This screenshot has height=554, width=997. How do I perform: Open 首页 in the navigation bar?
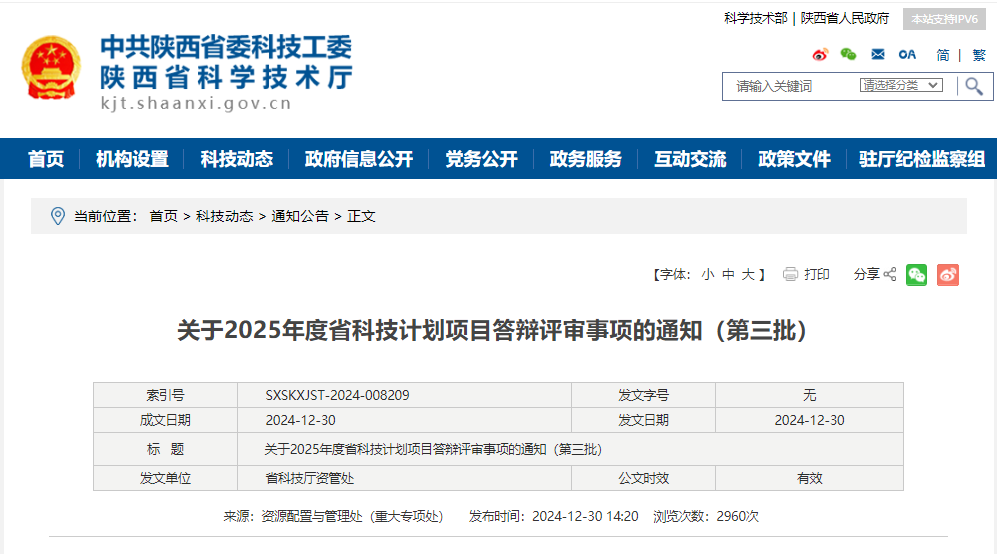[x=46, y=159]
